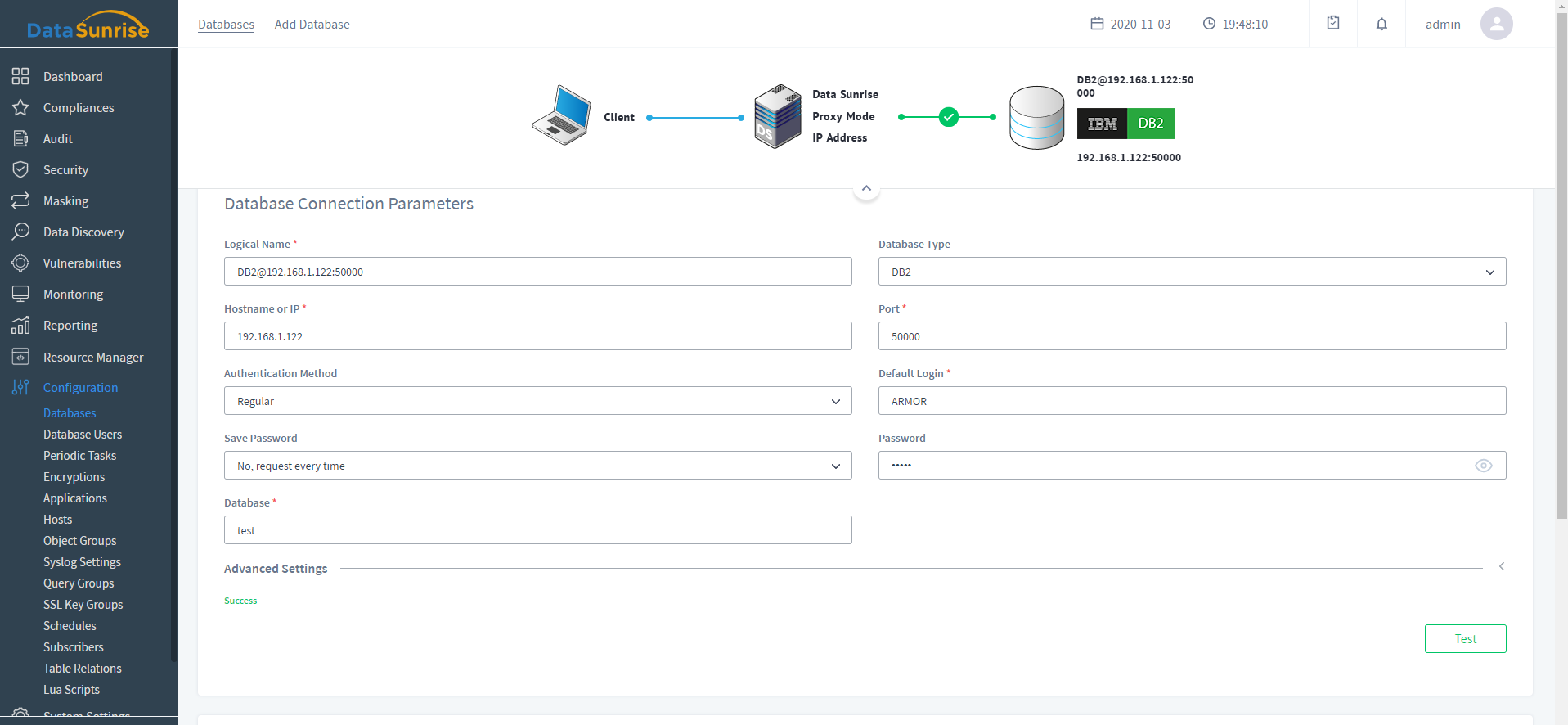This screenshot has width=1568, height=725.
Task: Open the clipboard tasks icon in header
Action: 1333,24
